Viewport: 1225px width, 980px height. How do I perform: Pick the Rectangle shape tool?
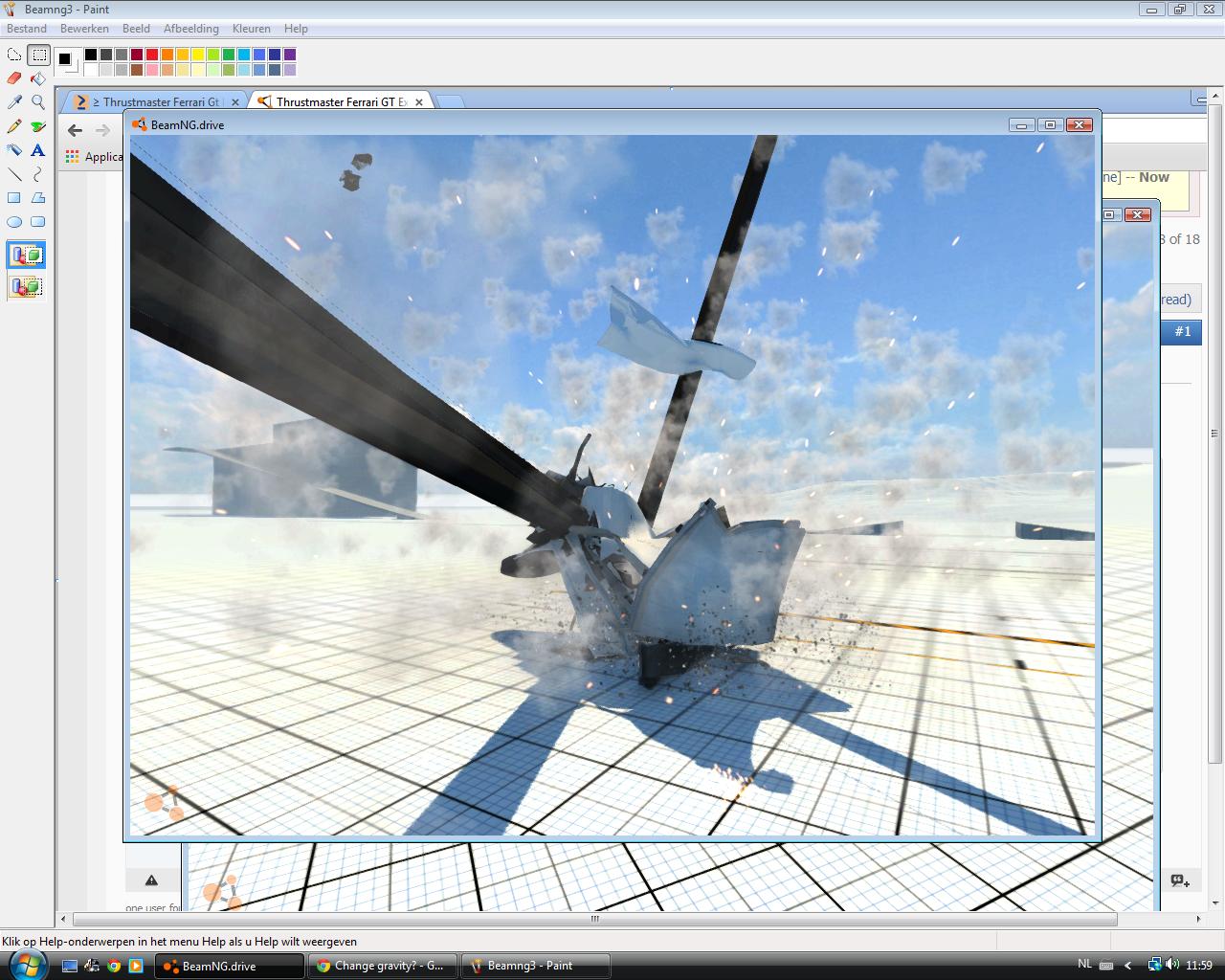click(14, 198)
